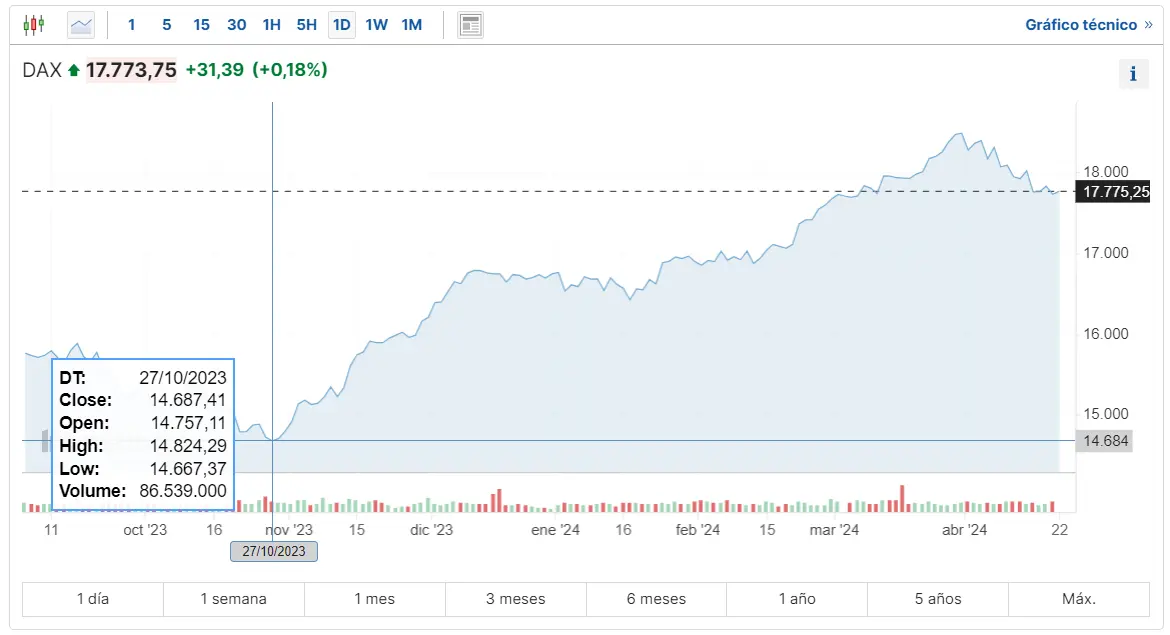Choose the 3 meses time range
Viewport: 1170px width, 635px height.
pos(515,599)
